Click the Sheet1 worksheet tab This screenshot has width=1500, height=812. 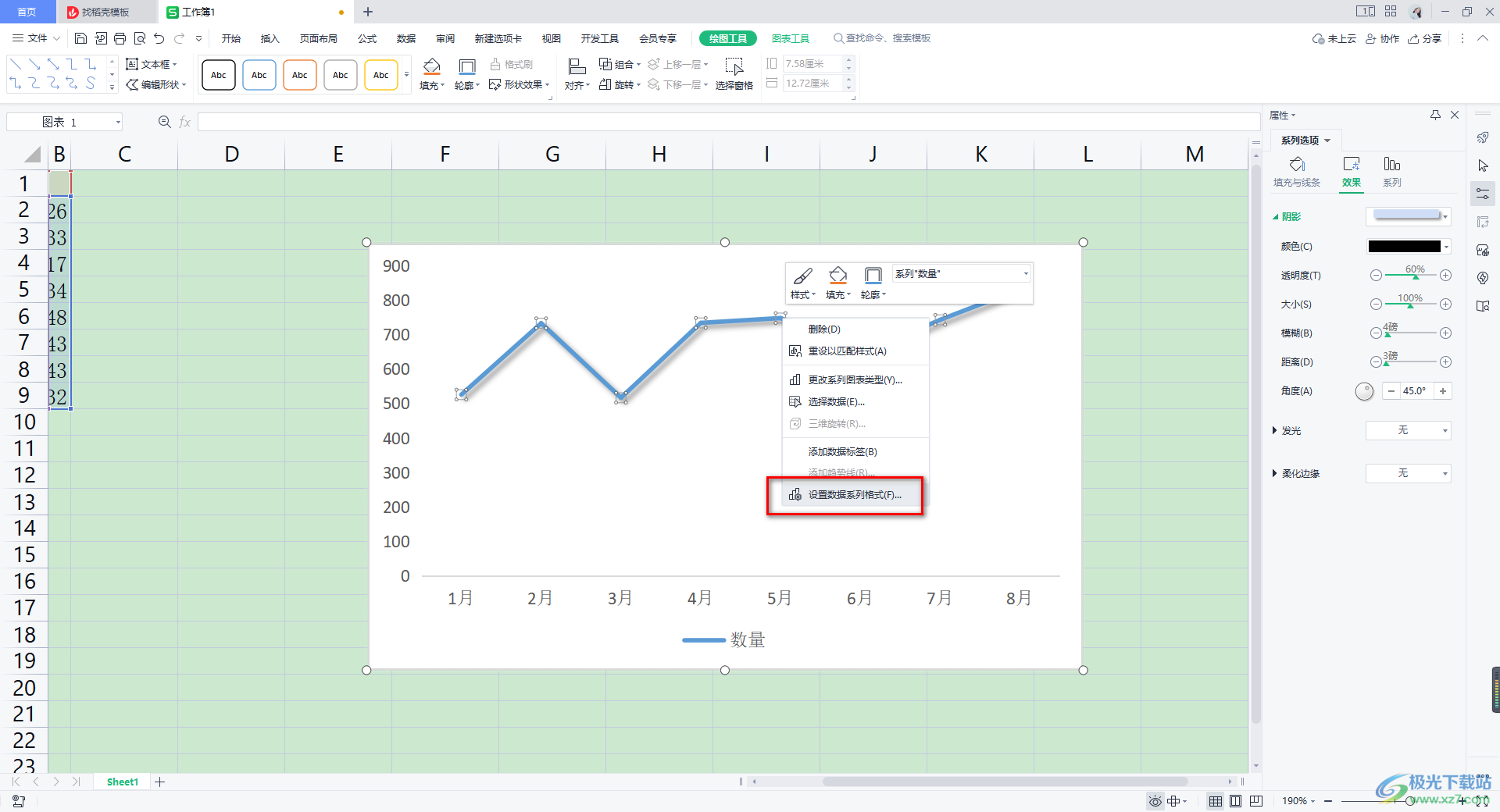coord(122,782)
